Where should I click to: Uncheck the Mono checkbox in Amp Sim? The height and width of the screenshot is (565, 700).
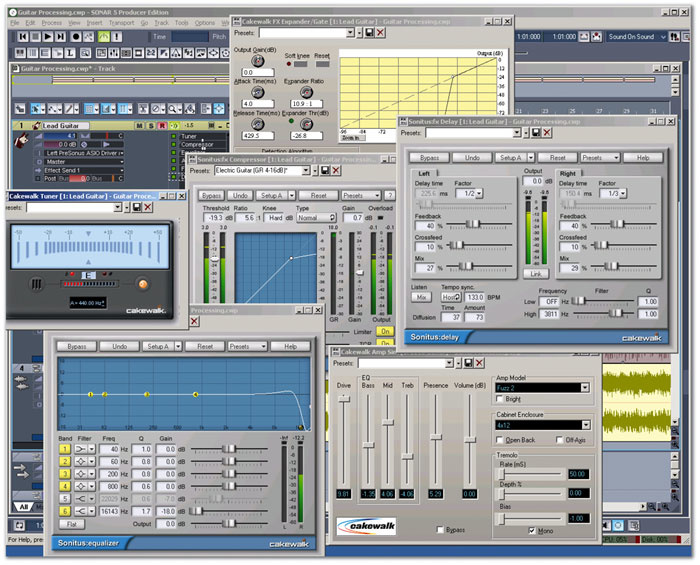[x=532, y=531]
